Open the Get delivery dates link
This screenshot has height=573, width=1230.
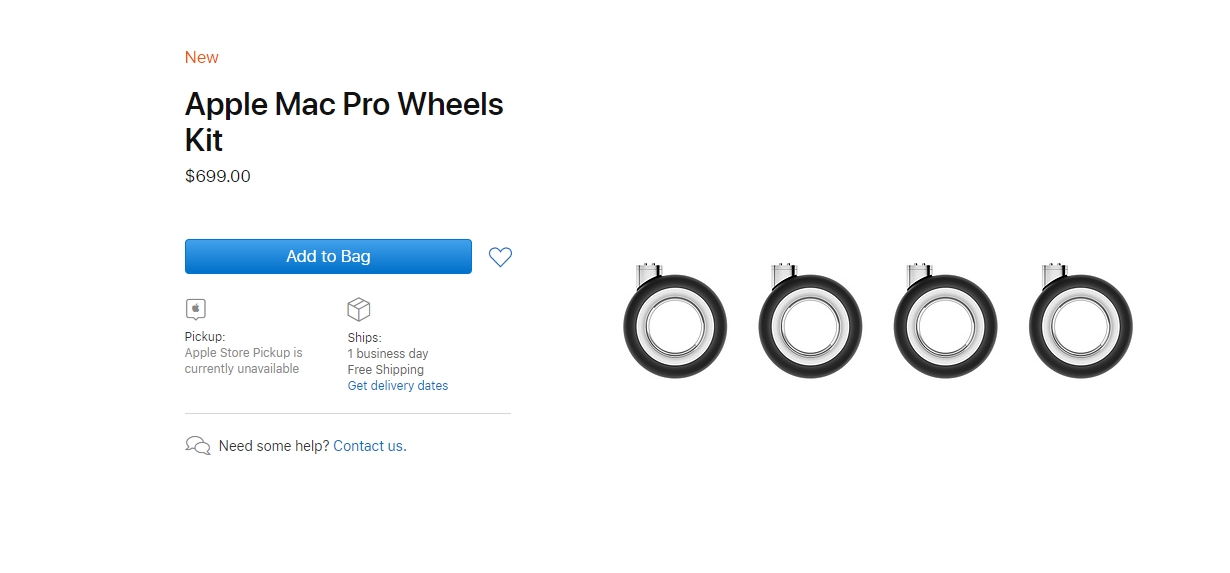(397, 386)
